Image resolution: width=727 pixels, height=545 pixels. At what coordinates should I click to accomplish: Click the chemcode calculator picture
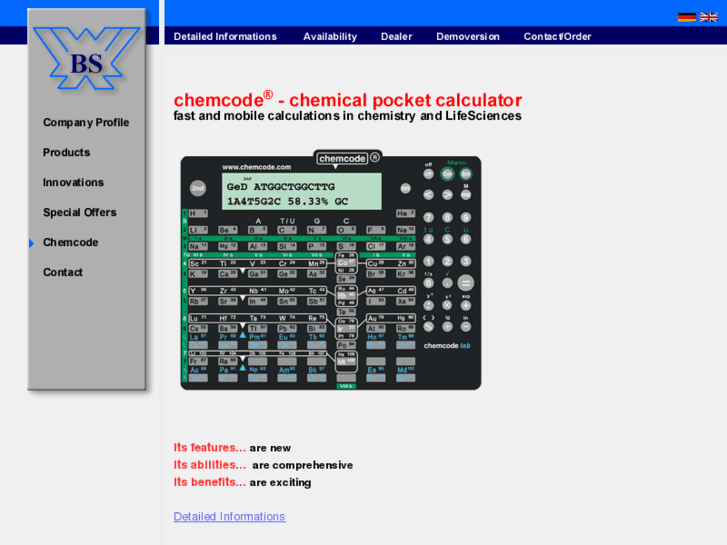(x=331, y=269)
